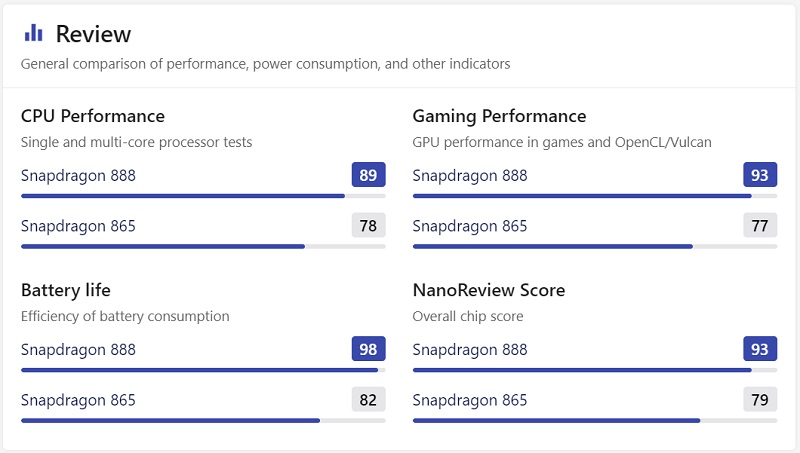800x453 pixels.
Task: Click the Review heading
Action: 93,34
